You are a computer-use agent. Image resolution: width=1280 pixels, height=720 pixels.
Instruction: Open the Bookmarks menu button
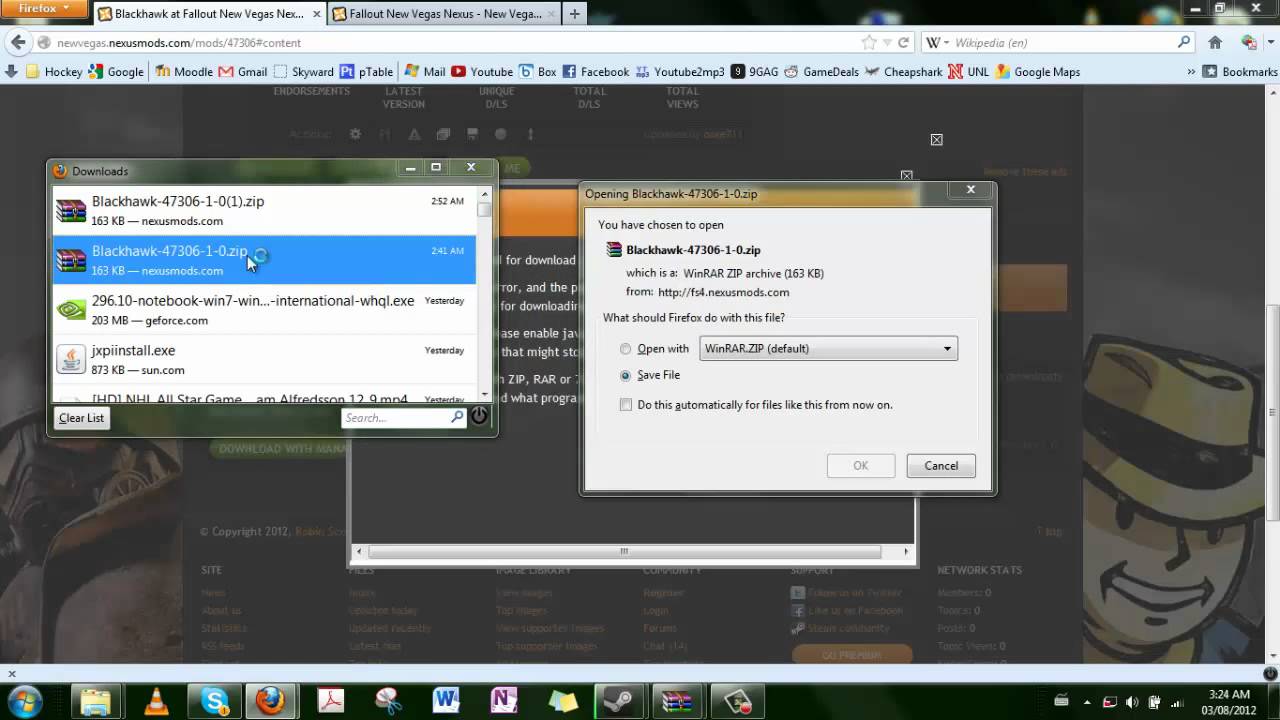tap(1240, 72)
